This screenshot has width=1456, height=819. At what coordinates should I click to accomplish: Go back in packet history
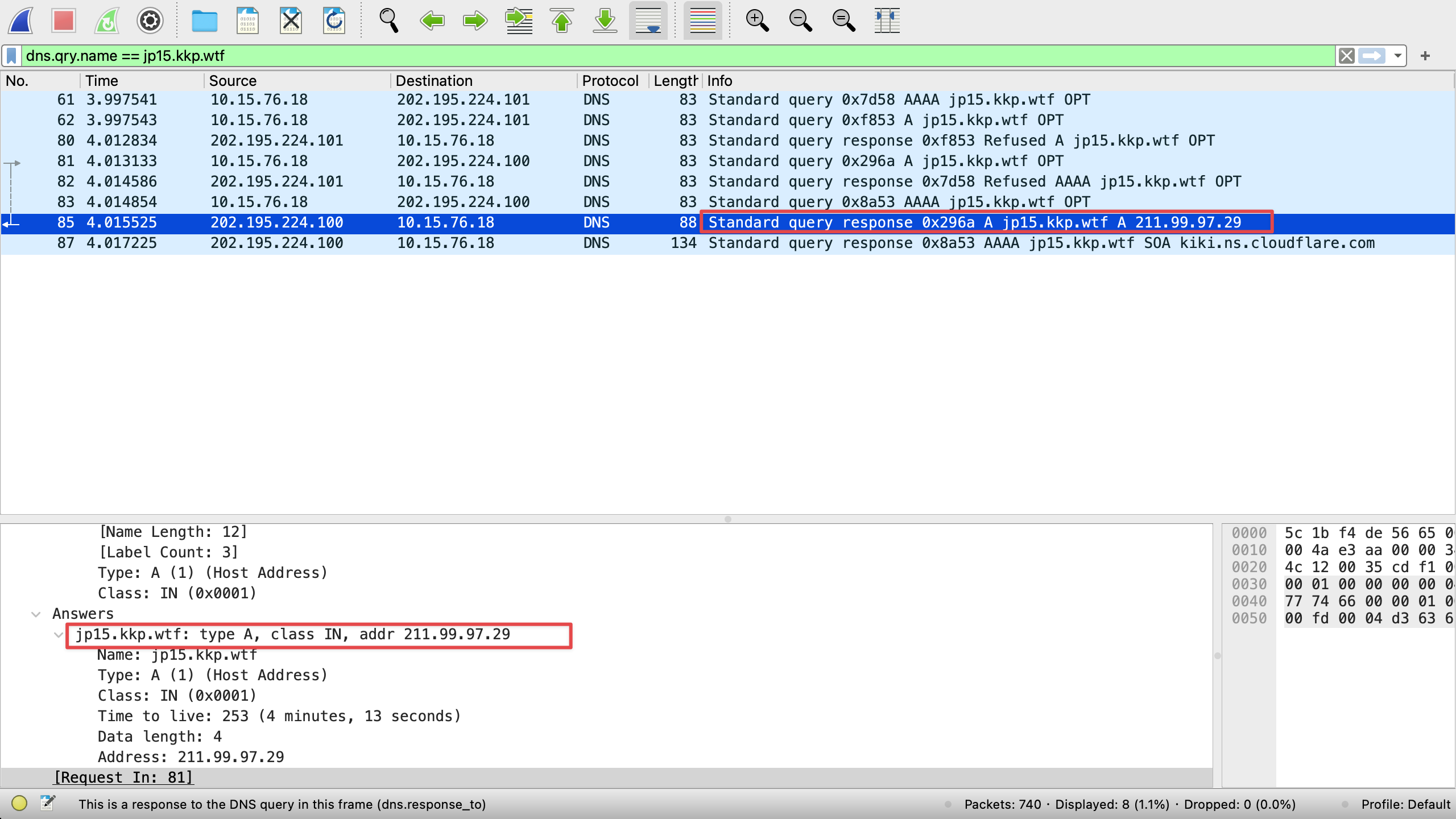click(x=432, y=21)
